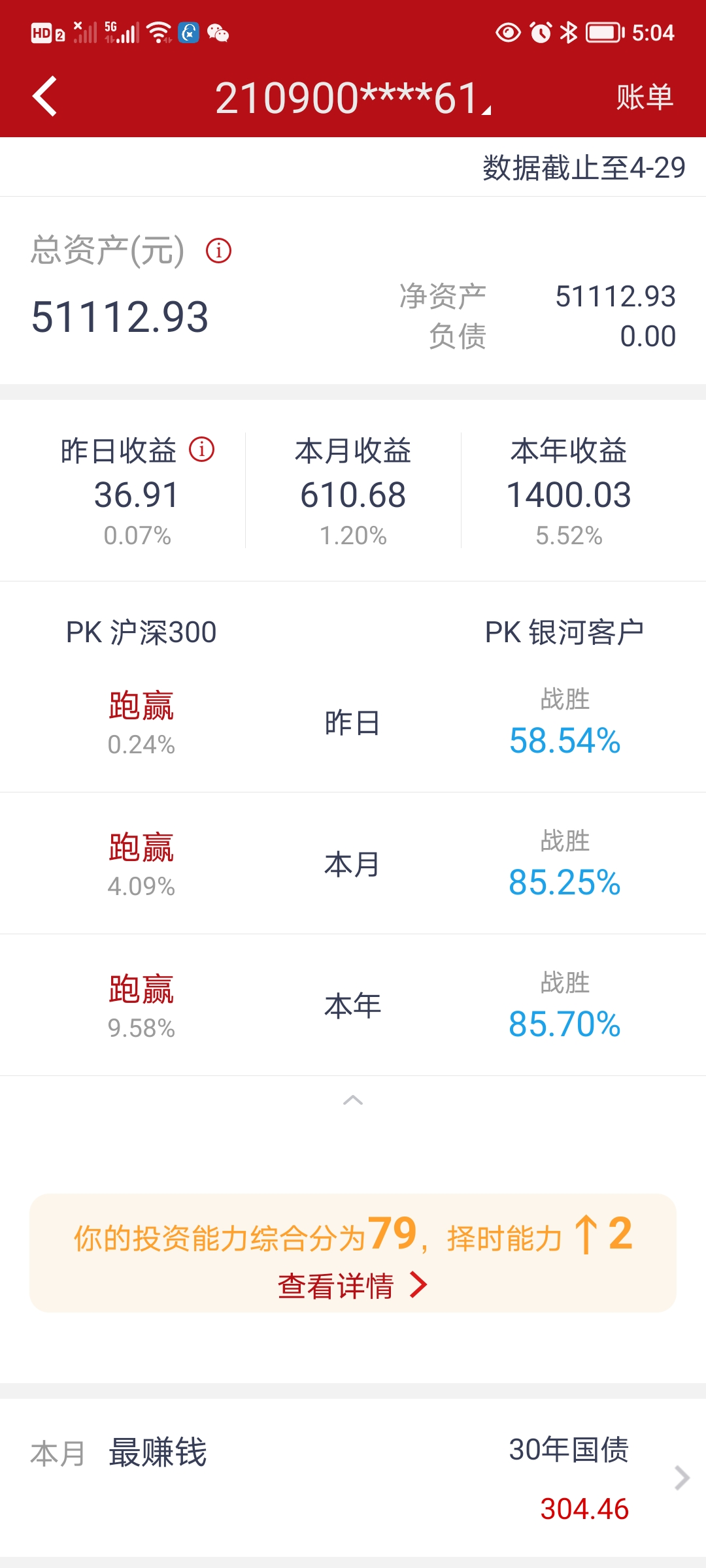
Task: Tap the WeChat status bar icon
Action: (218, 33)
